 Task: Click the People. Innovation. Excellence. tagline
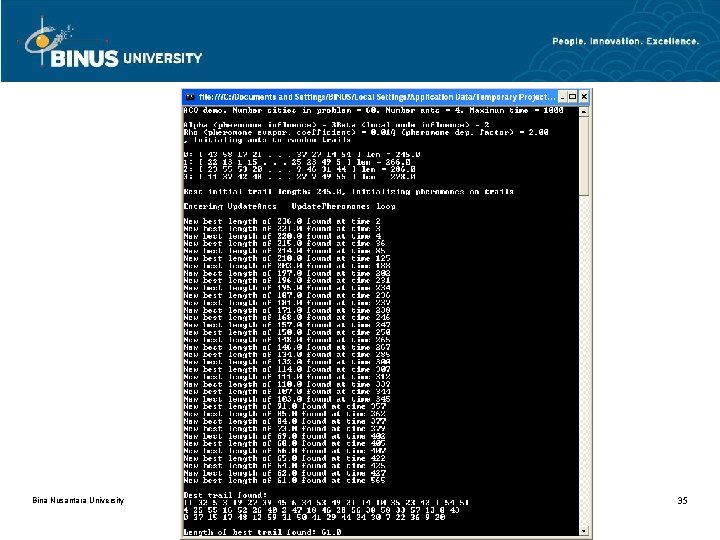[625, 41]
